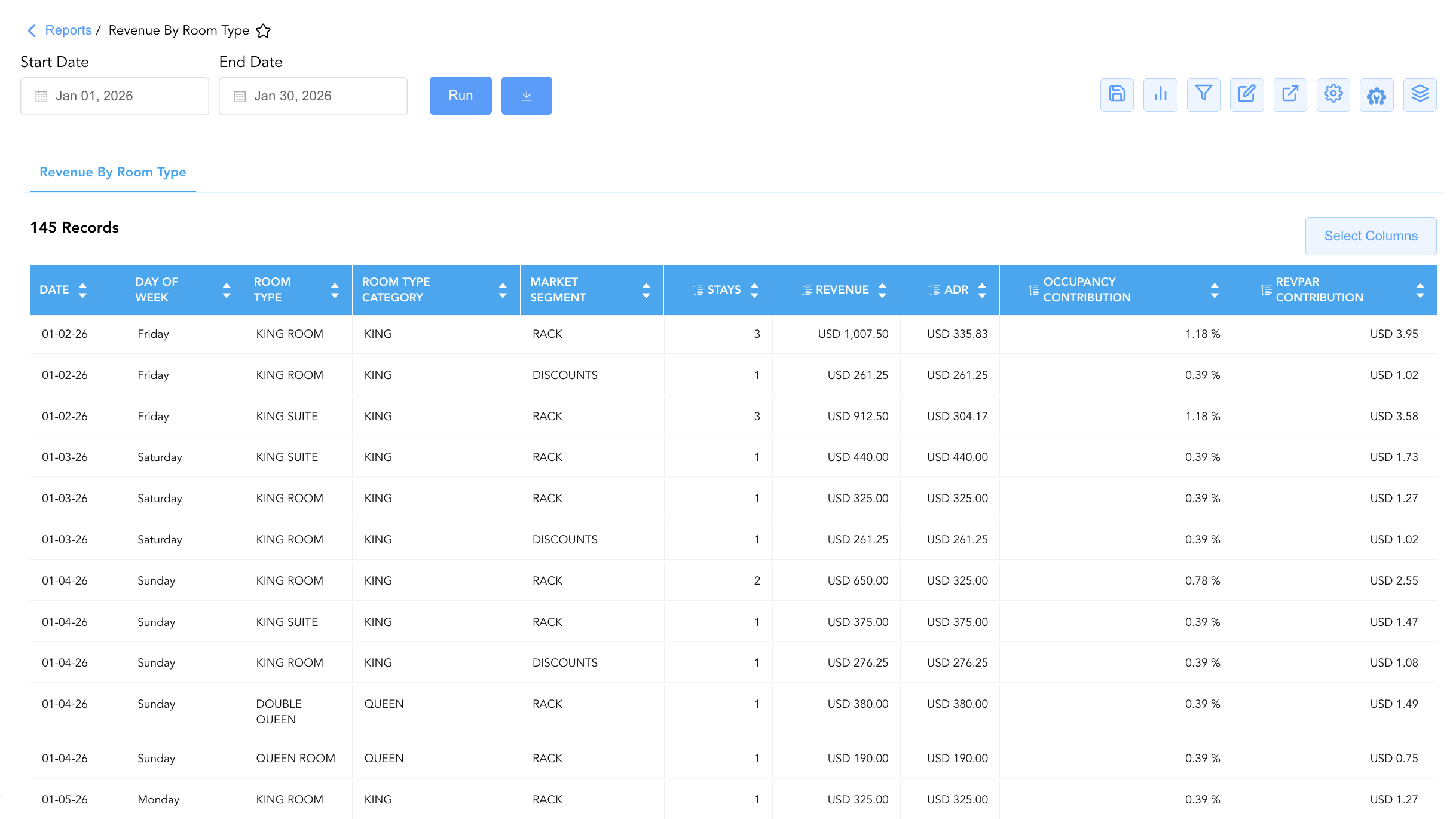Screen dimensions: 1456x819
Task: Run the report
Action: coord(461,96)
